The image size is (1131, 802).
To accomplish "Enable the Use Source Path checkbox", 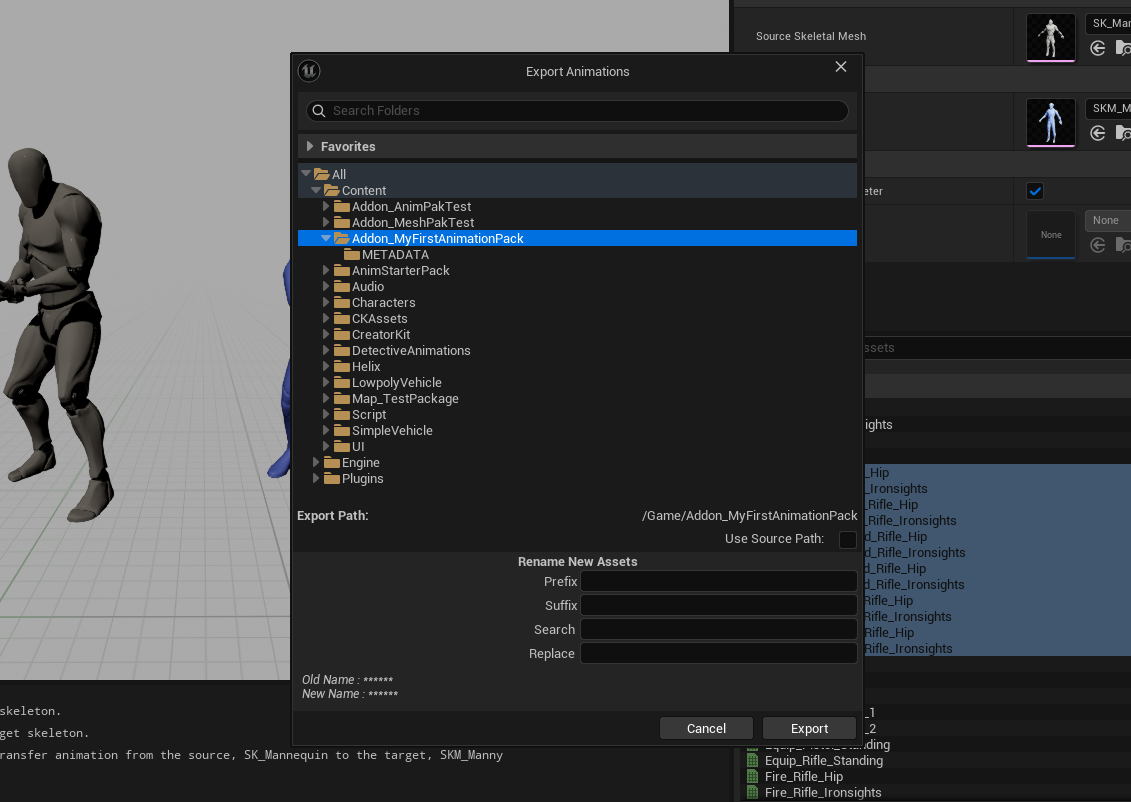I will (x=847, y=540).
